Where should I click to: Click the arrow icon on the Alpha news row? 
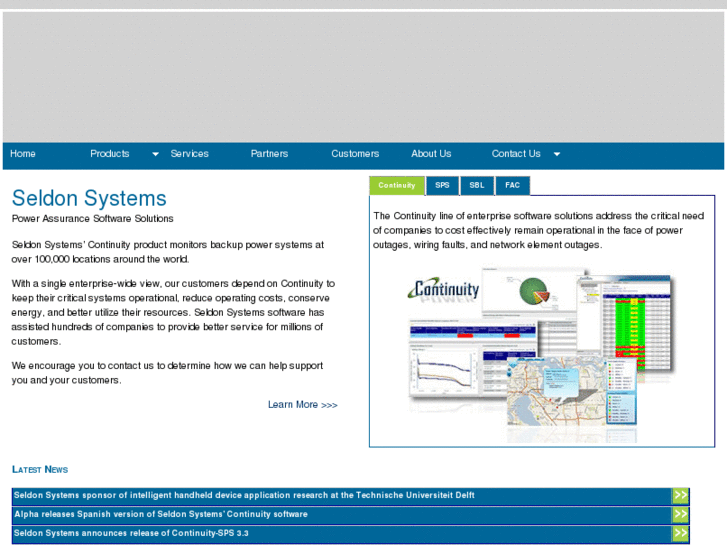[x=680, y=514]
